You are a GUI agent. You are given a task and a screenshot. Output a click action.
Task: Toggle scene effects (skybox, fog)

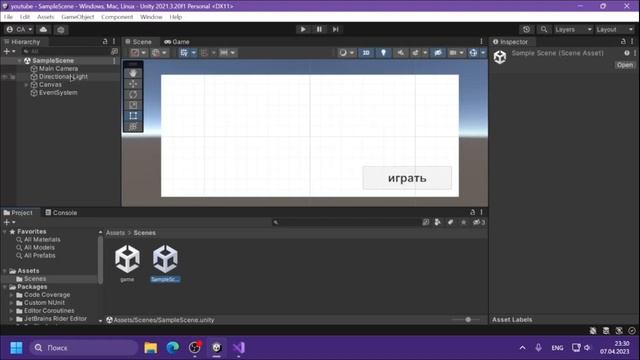(x=415, y=53)
